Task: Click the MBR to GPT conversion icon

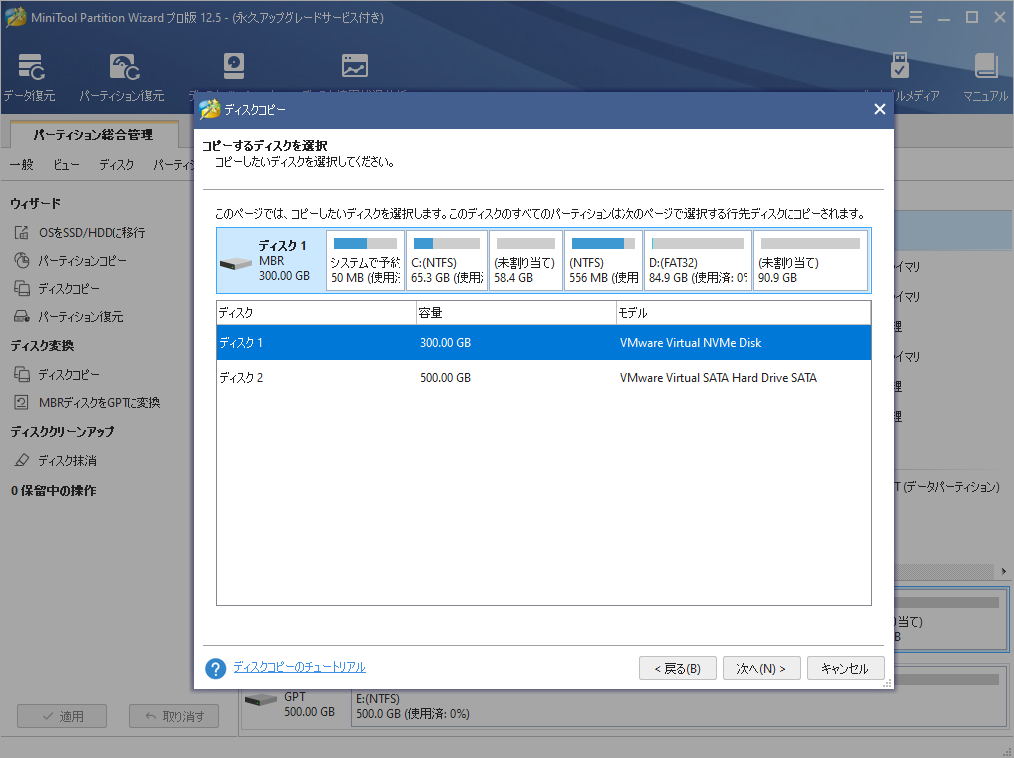Action: pyautogui.click(x=22, y=402)
